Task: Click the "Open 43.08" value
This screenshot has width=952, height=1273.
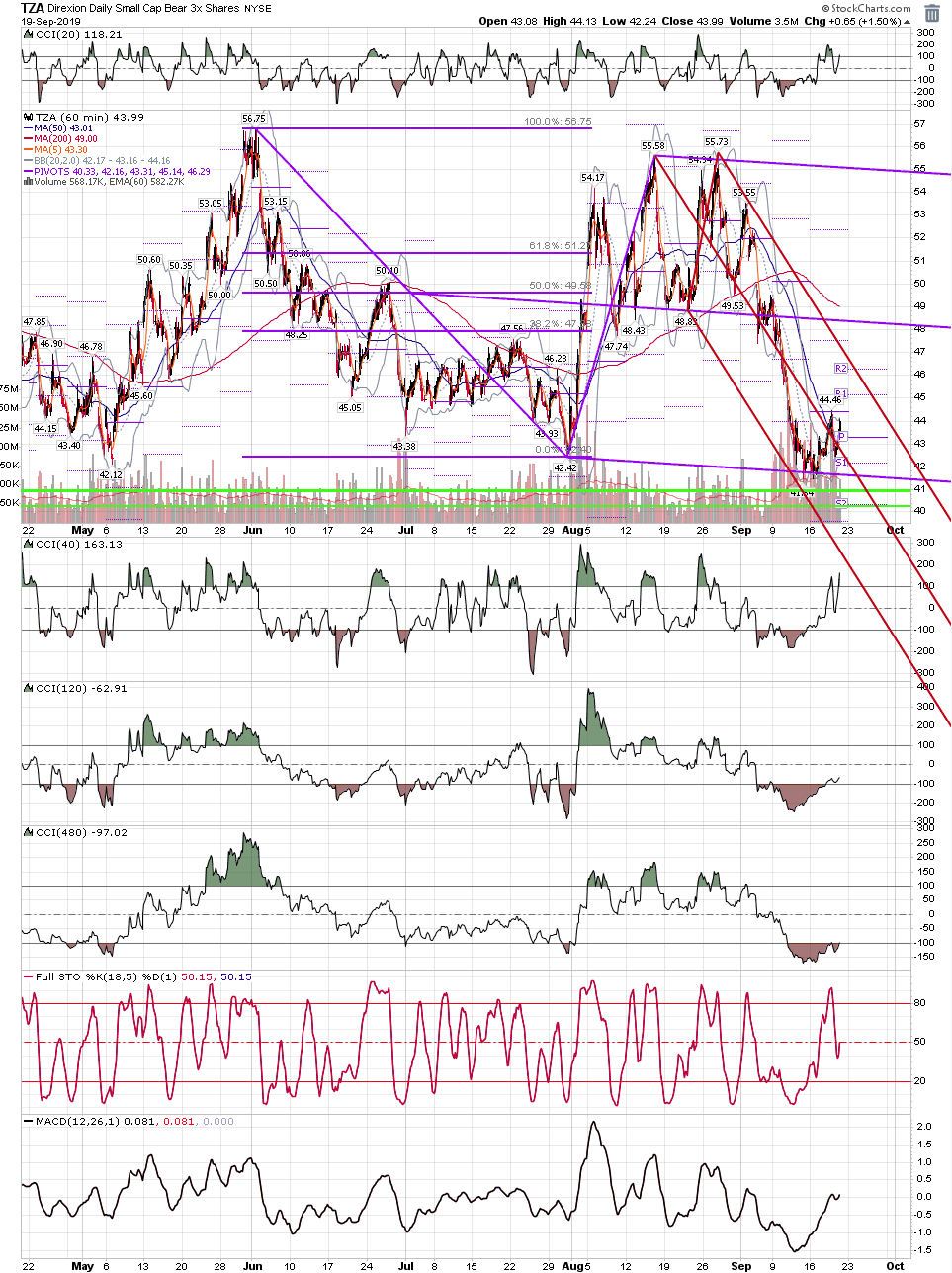Action: click(507, 21)
